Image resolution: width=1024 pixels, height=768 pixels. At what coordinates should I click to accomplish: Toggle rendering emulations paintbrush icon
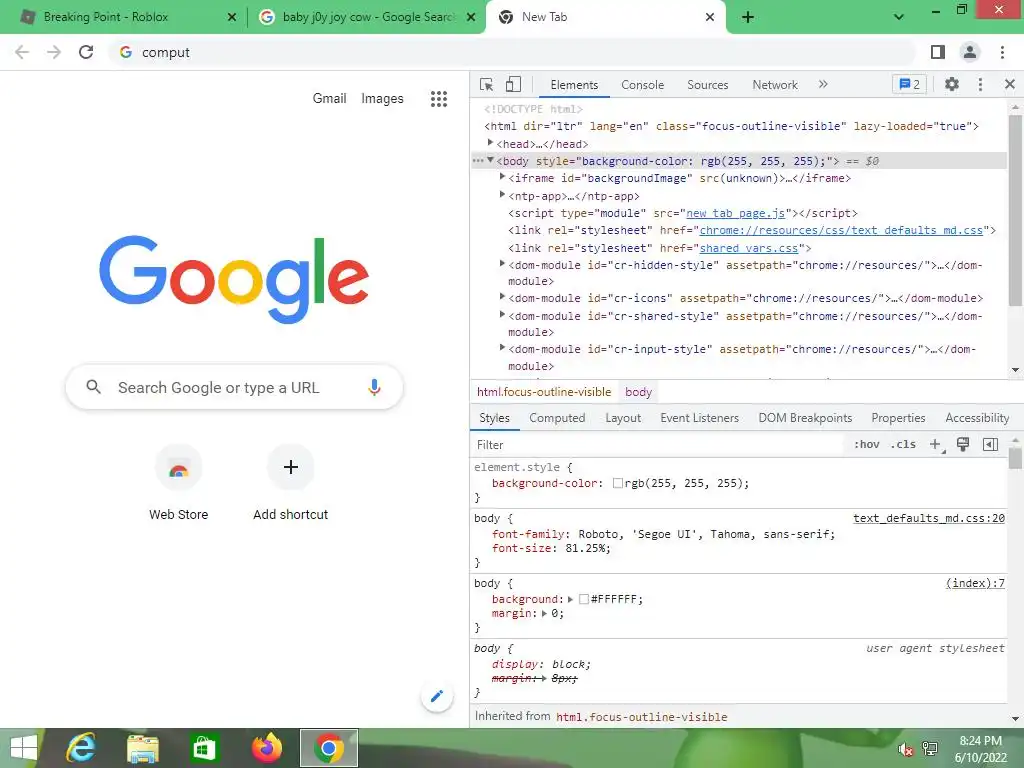[963, 445]
